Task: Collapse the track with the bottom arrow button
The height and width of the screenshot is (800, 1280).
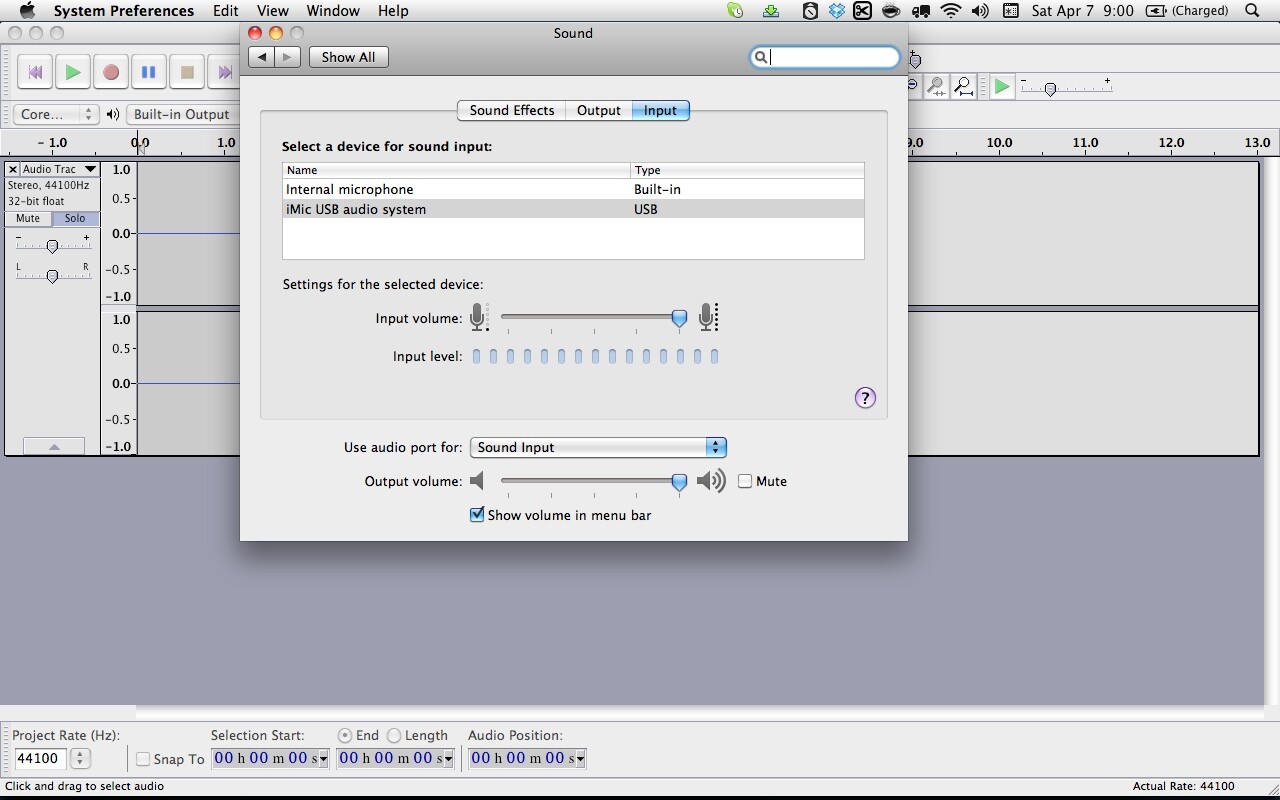Action: pyautogui.click(x=54, y=446)
